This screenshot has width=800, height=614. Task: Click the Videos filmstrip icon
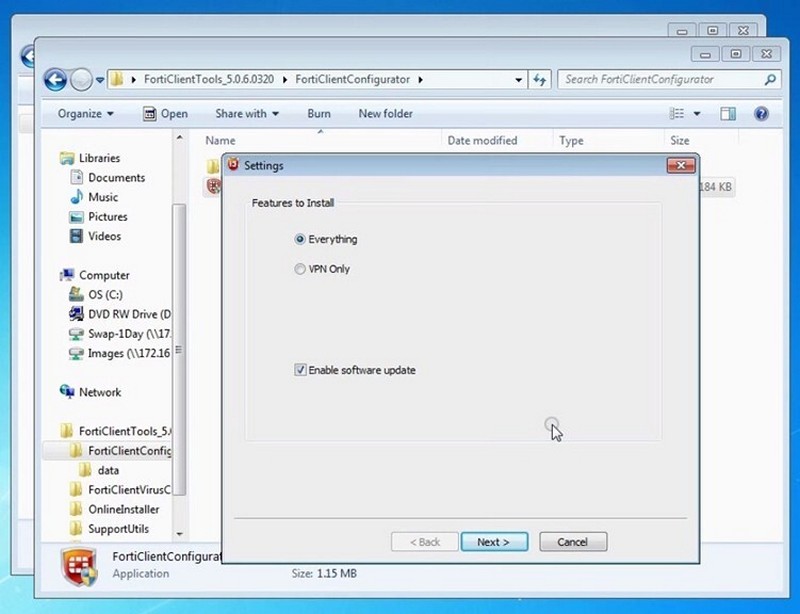click(x=77, y=236)
